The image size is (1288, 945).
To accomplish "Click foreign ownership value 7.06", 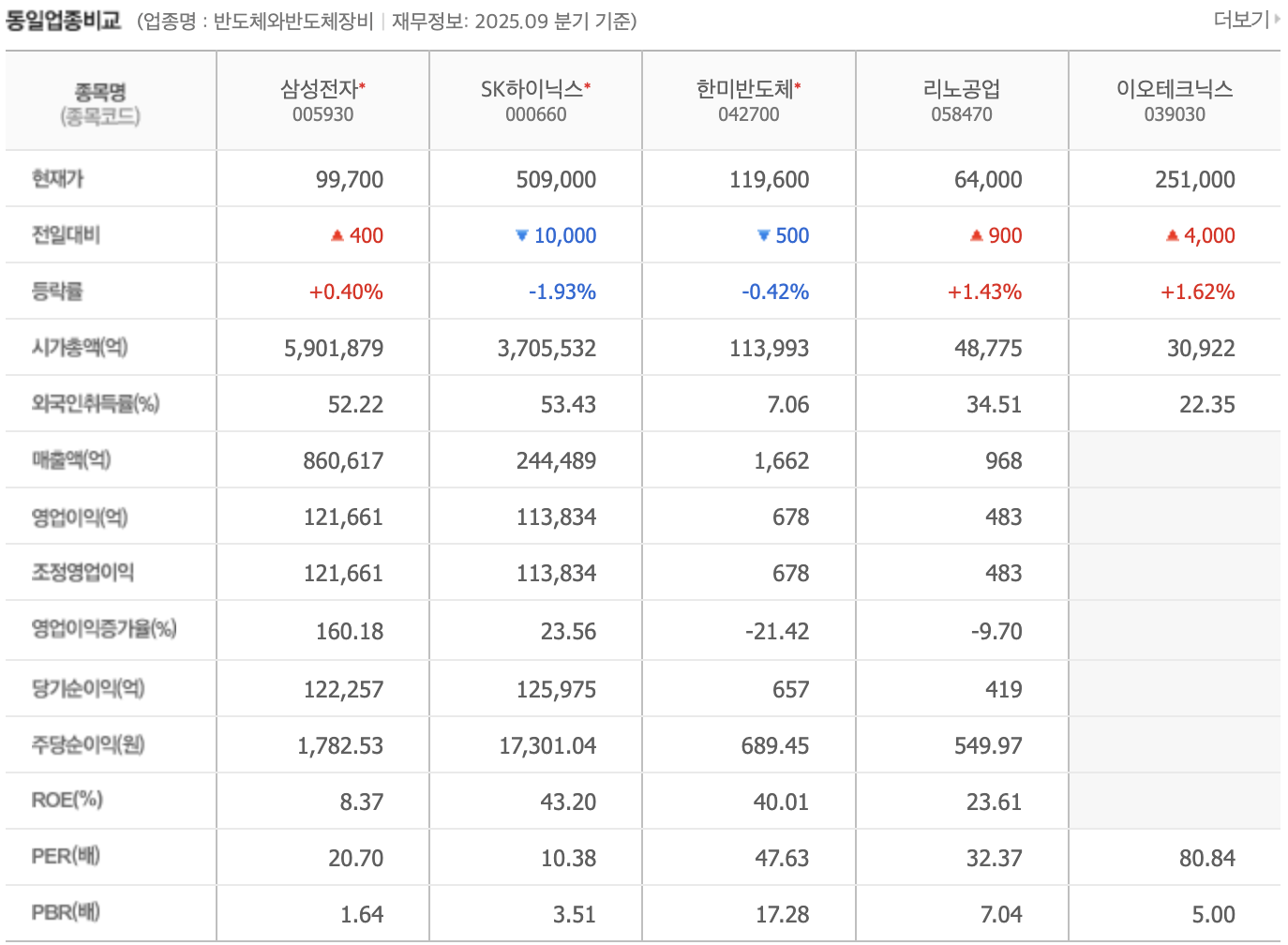I will click(788, 404).
